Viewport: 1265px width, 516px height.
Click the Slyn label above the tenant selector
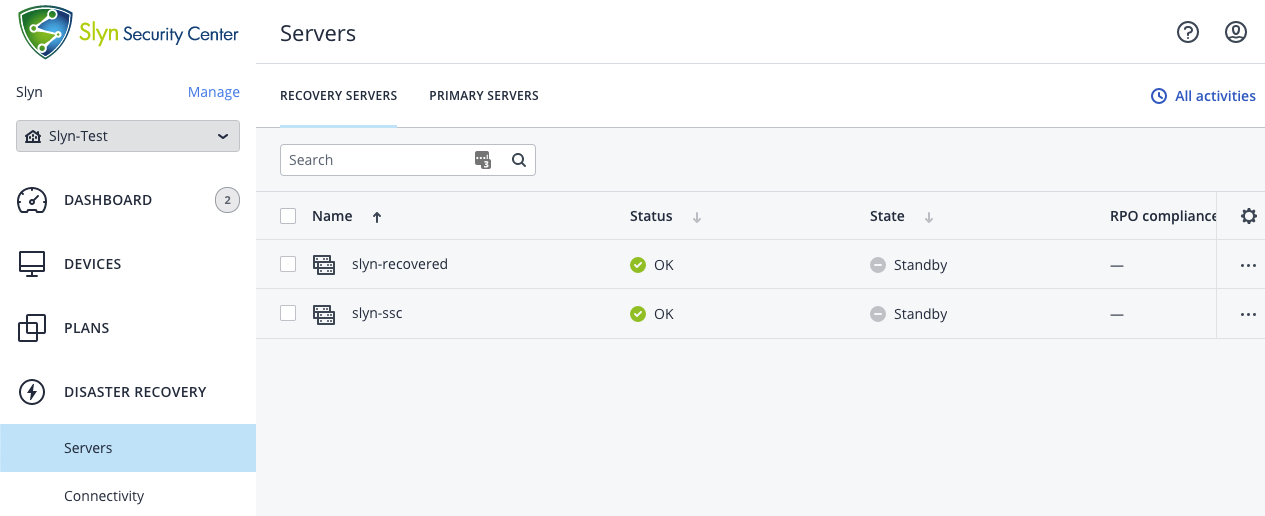tap(29, 92)
